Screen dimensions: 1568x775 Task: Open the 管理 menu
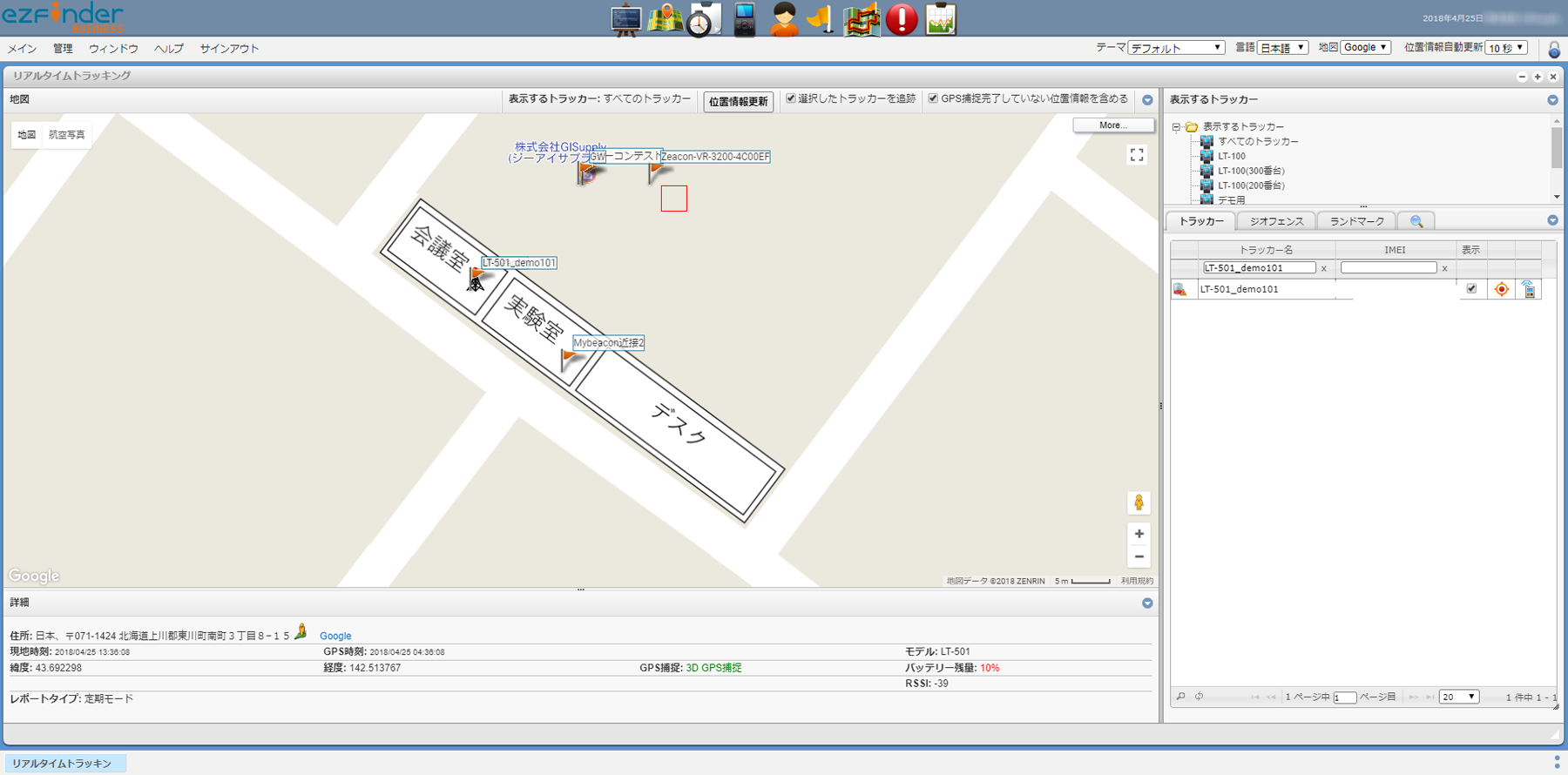(63, 49)
